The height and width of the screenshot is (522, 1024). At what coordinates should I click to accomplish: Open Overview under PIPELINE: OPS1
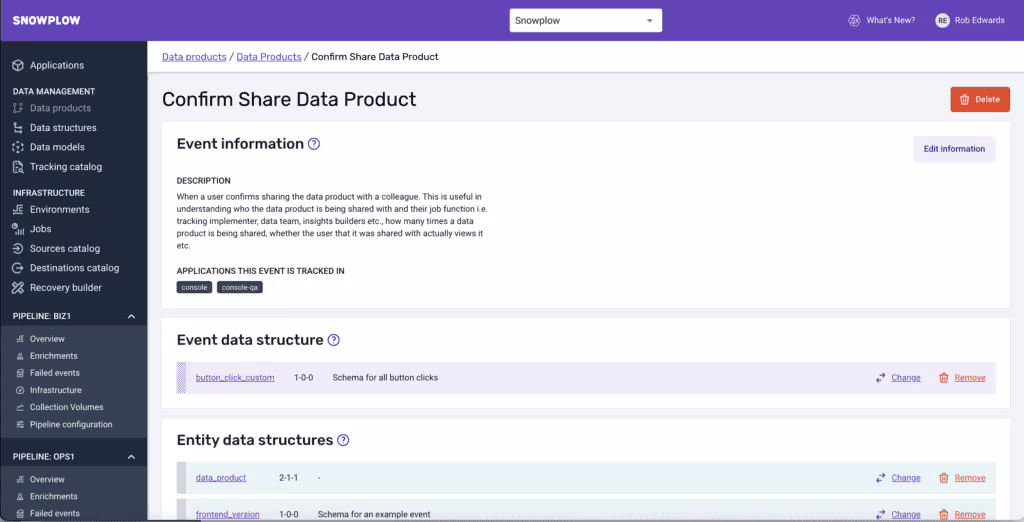click(47, 480)
